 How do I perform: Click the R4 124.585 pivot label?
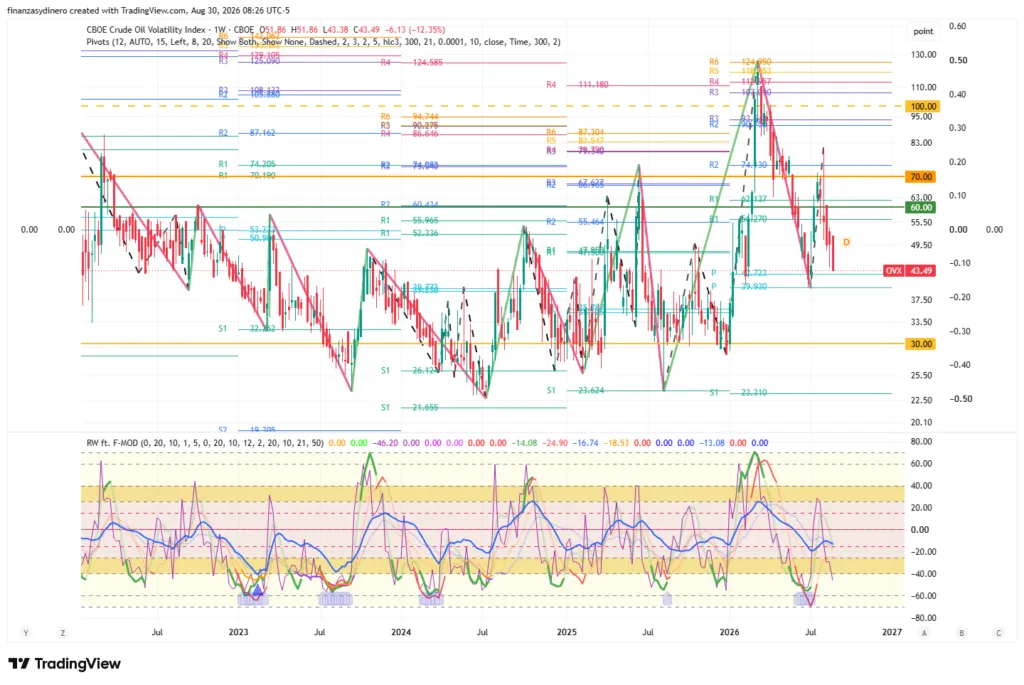coord(412,63)
